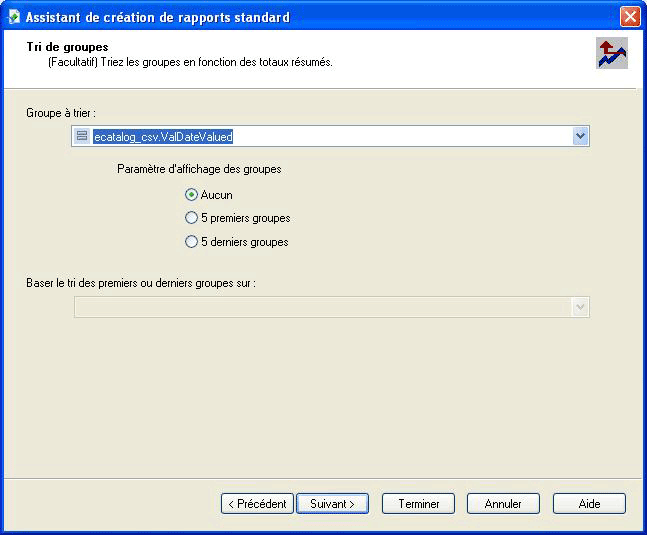Click the wizard icon in title bar
Image resolution: width=647 pixels, height=535 pixels.
pos(13,17)
